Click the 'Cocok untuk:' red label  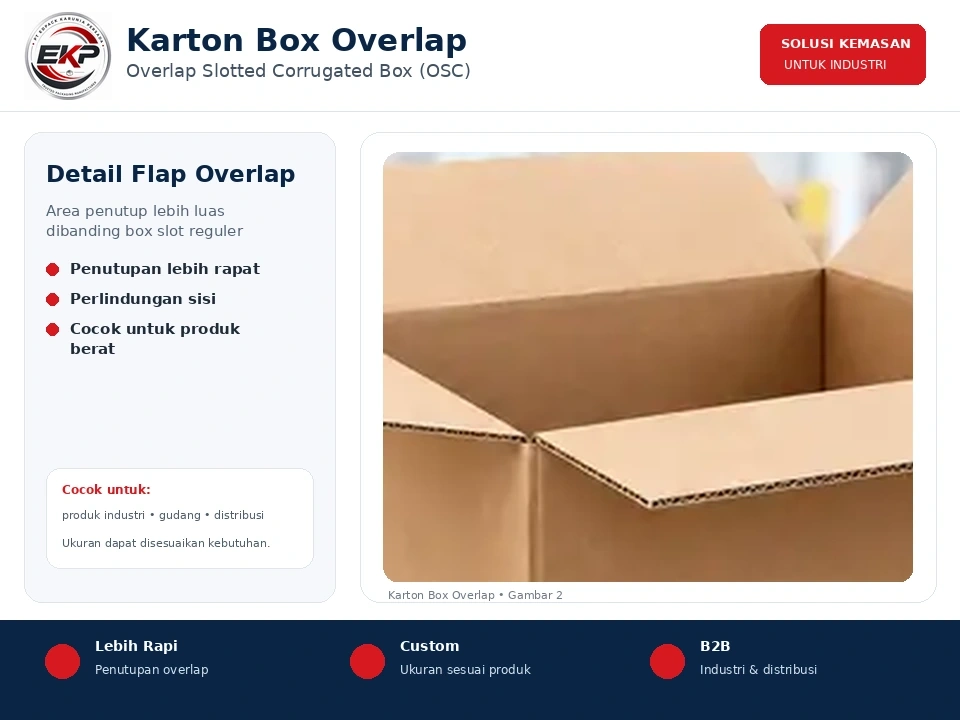click(x=106, y=490)
